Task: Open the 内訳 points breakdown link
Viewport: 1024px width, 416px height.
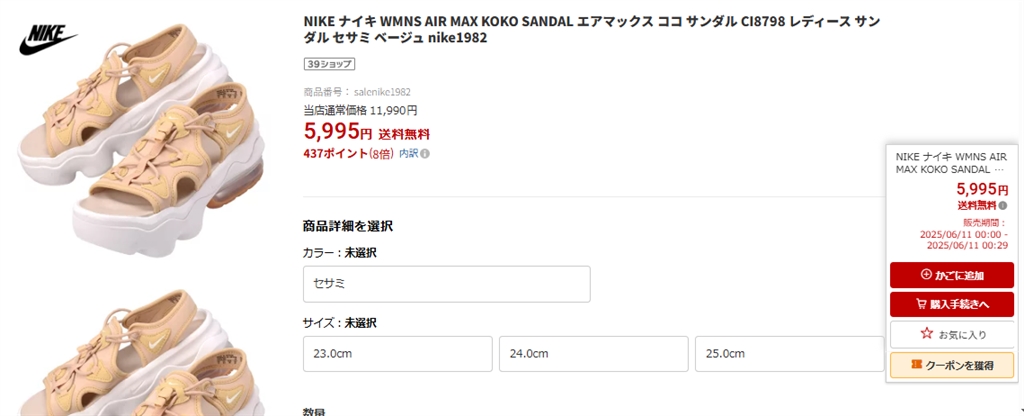Action: coord(408,154)
